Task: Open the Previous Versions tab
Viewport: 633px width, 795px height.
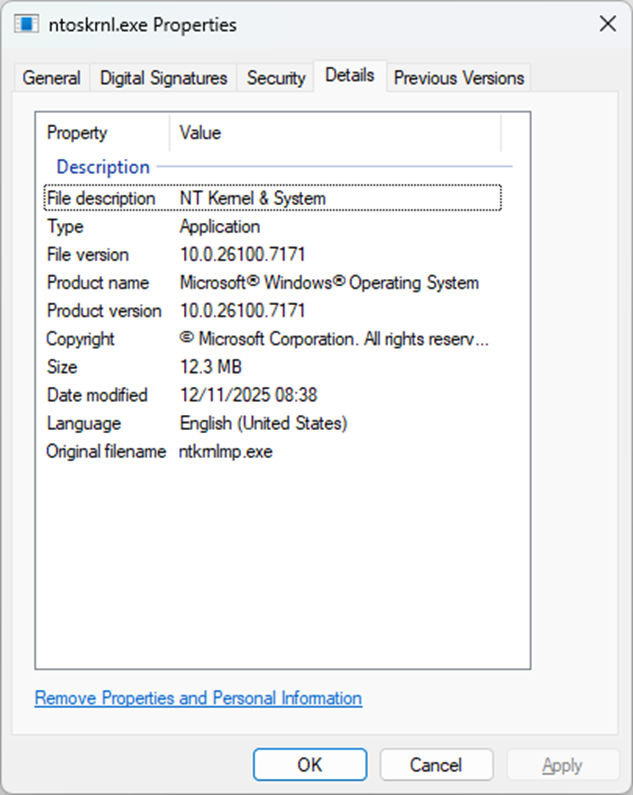Action: pos(458,77)
